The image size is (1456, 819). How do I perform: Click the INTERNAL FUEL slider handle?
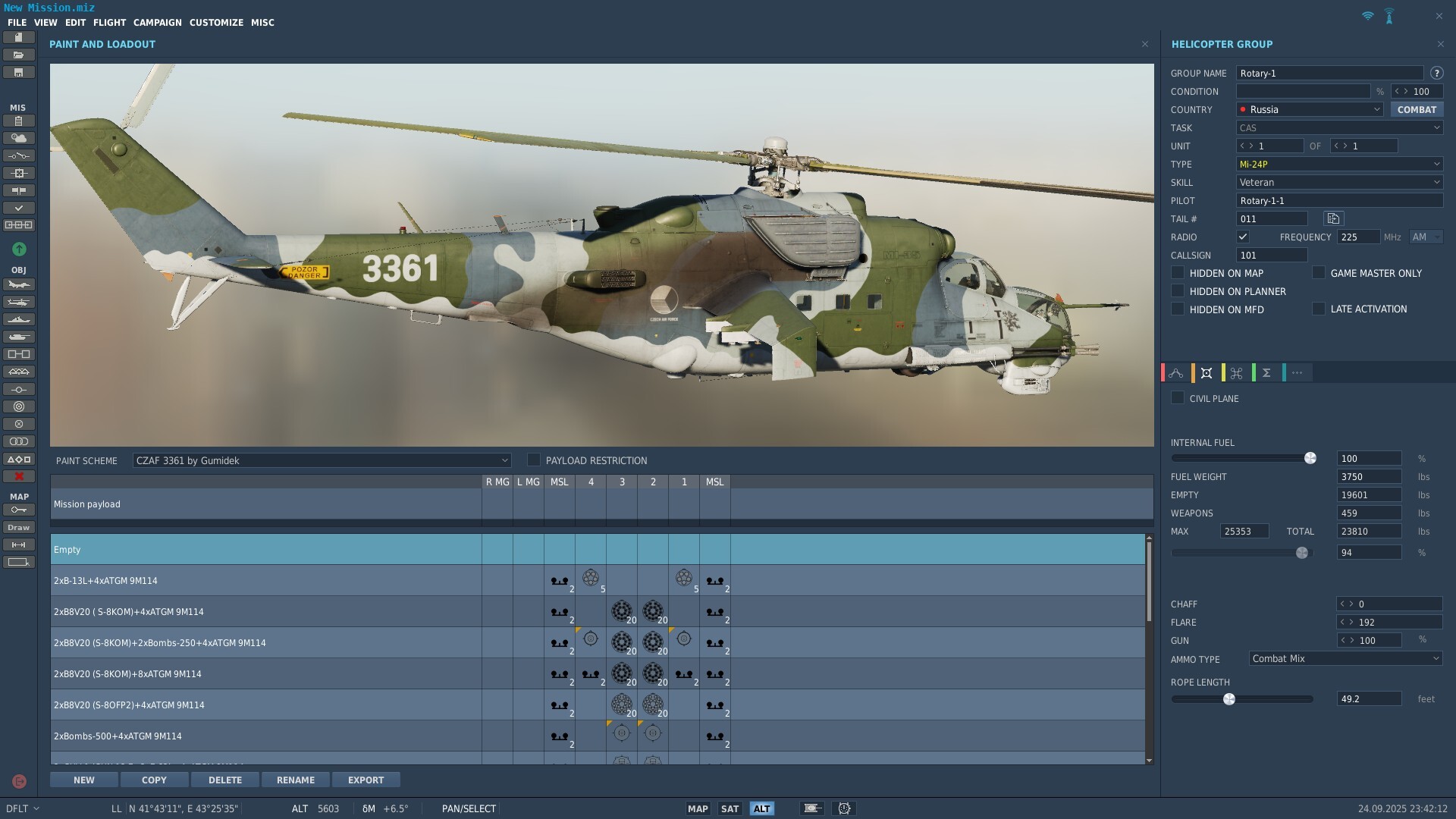1310,458
